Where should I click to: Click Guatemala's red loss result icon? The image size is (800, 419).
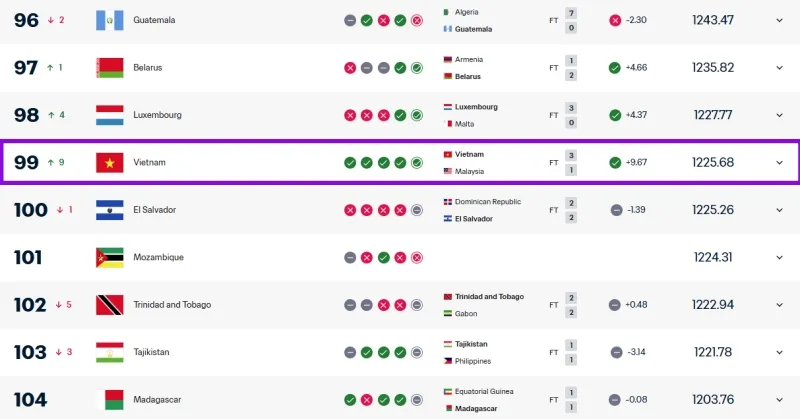coord(615,20)
